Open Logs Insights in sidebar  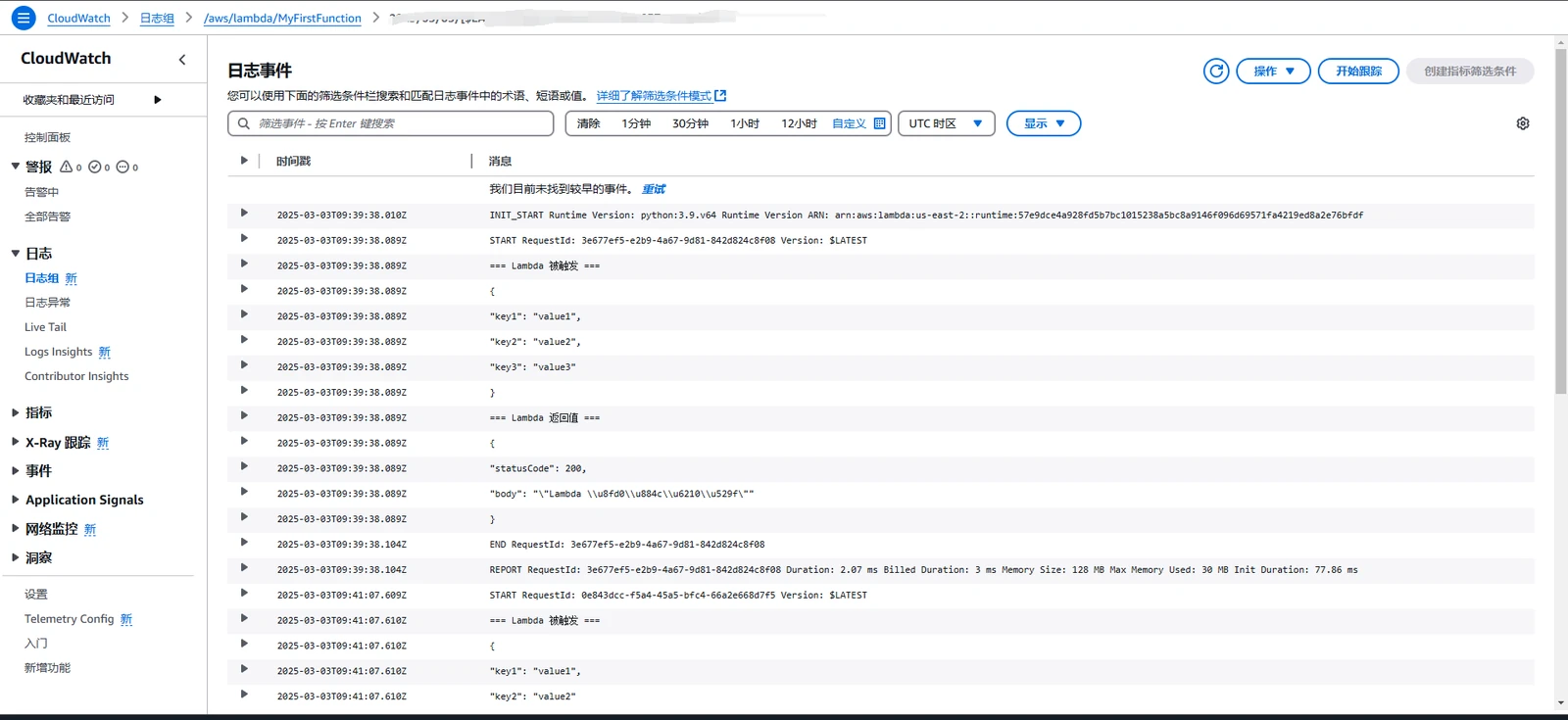pos(58,352)
